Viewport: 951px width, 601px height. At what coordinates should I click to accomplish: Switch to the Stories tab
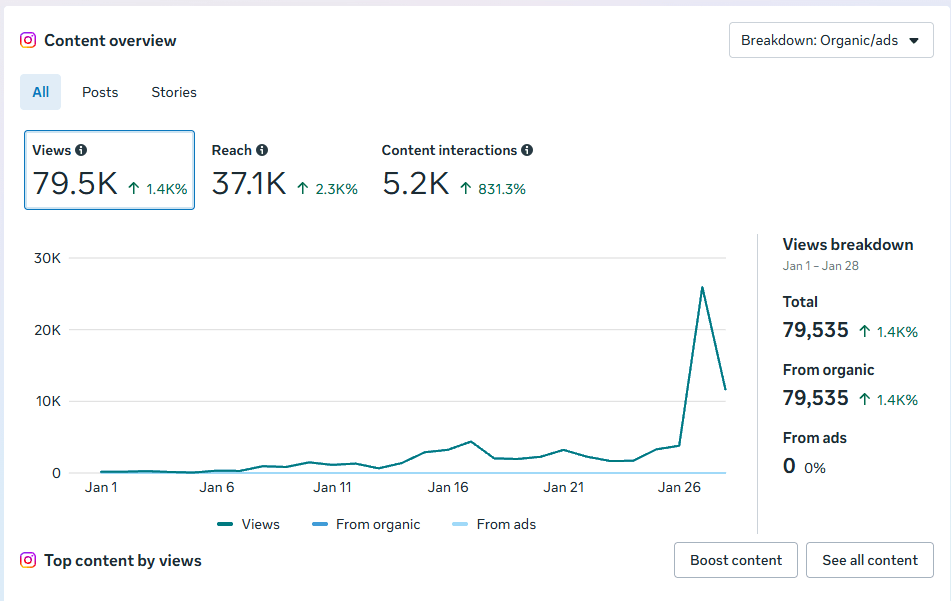click(x=174, y=92)
